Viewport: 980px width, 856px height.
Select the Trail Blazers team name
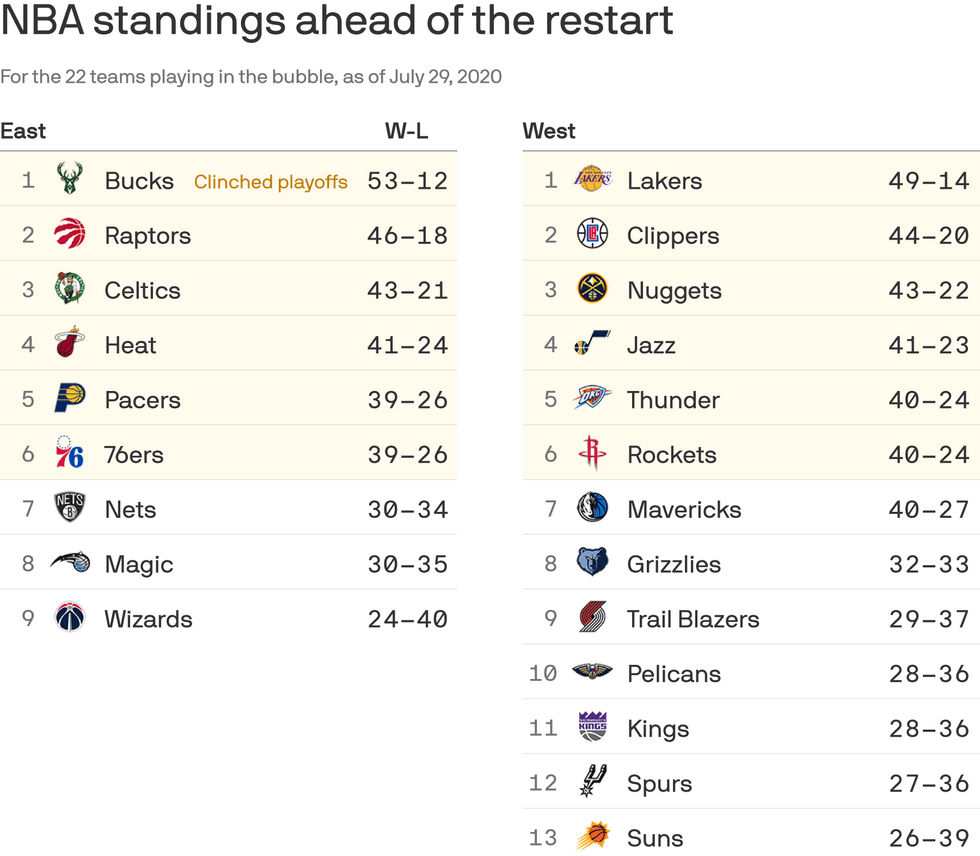693,619
